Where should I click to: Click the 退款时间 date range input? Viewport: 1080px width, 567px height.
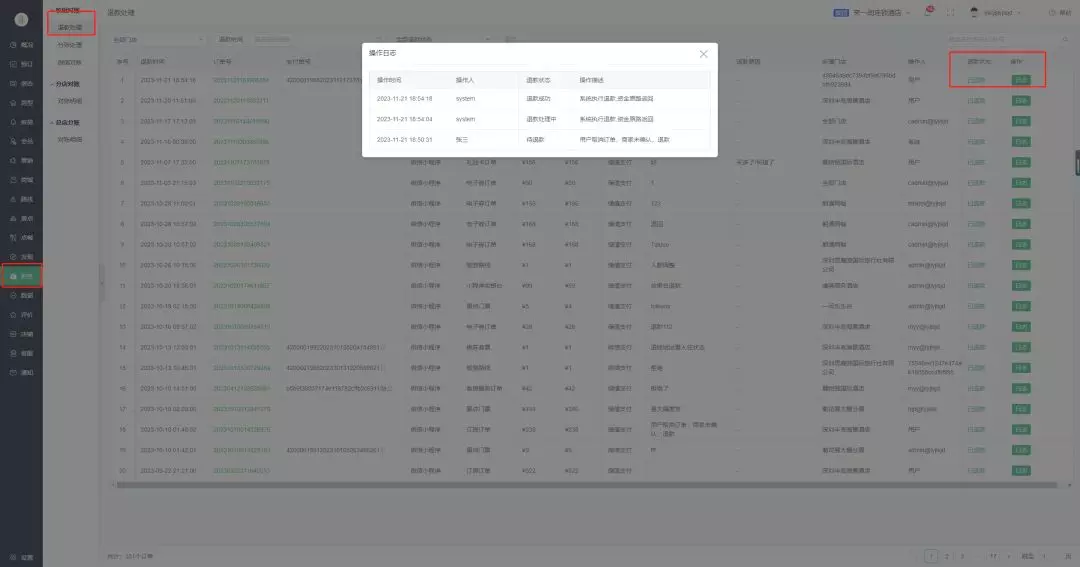(317, 39)
